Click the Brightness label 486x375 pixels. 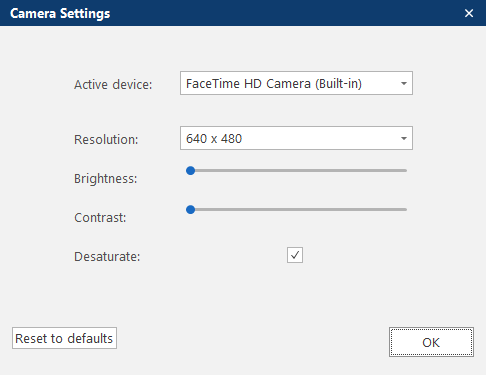(106, 179)
